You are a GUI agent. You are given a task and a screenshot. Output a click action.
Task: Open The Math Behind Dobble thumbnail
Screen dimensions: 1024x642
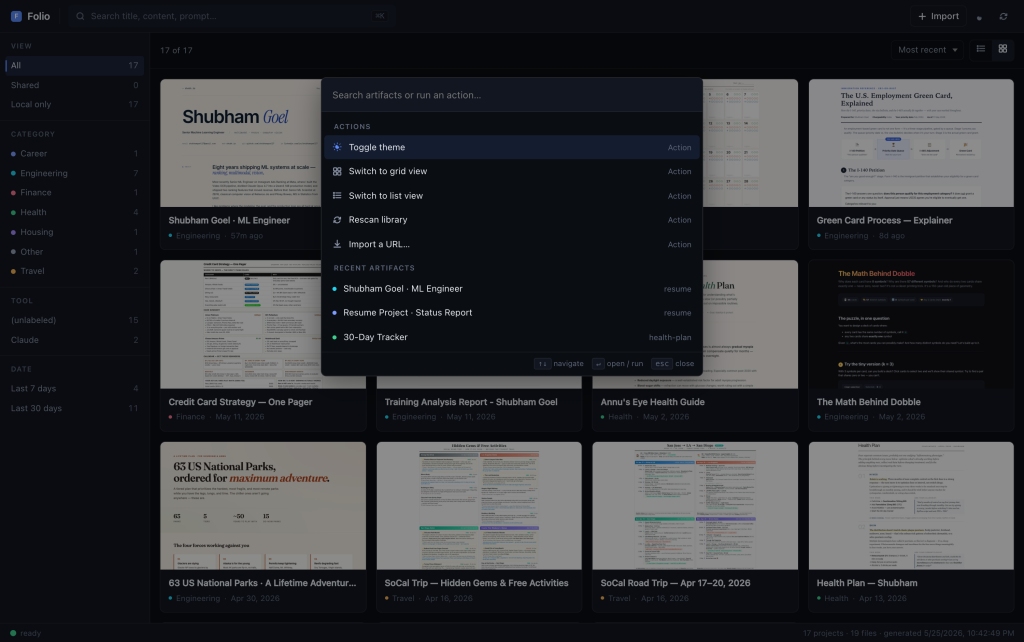tap(911, 325)
